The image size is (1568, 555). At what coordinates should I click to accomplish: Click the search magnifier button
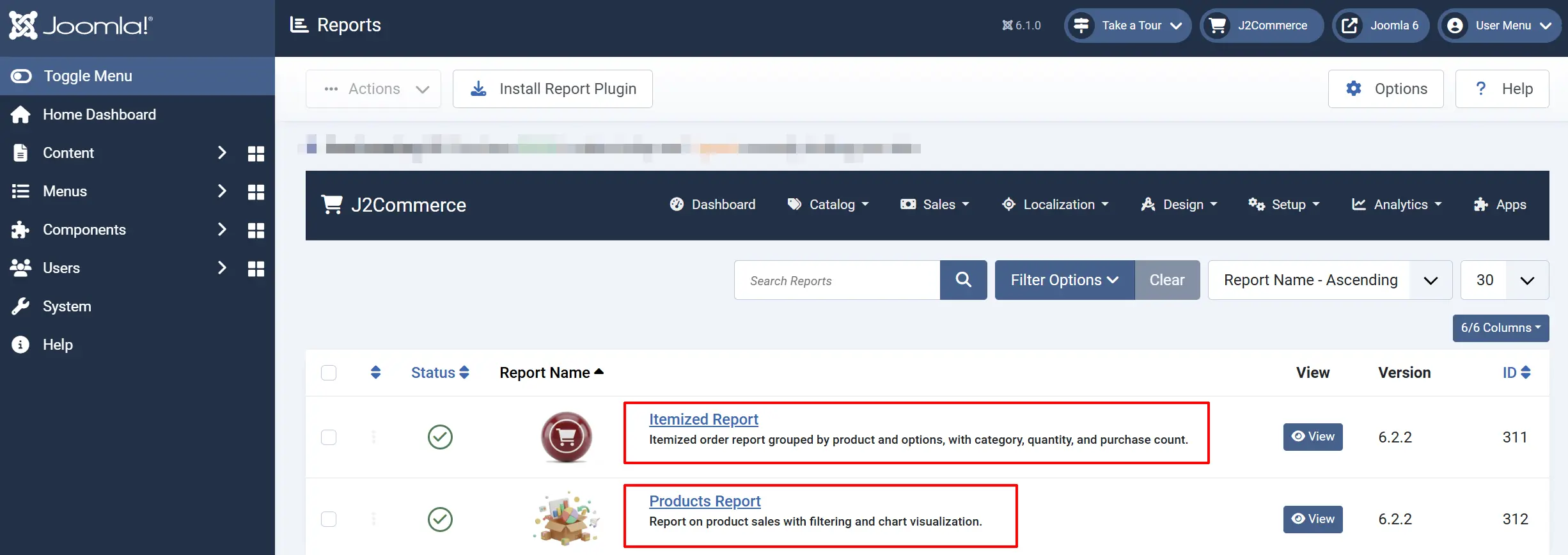click(963, 280)
